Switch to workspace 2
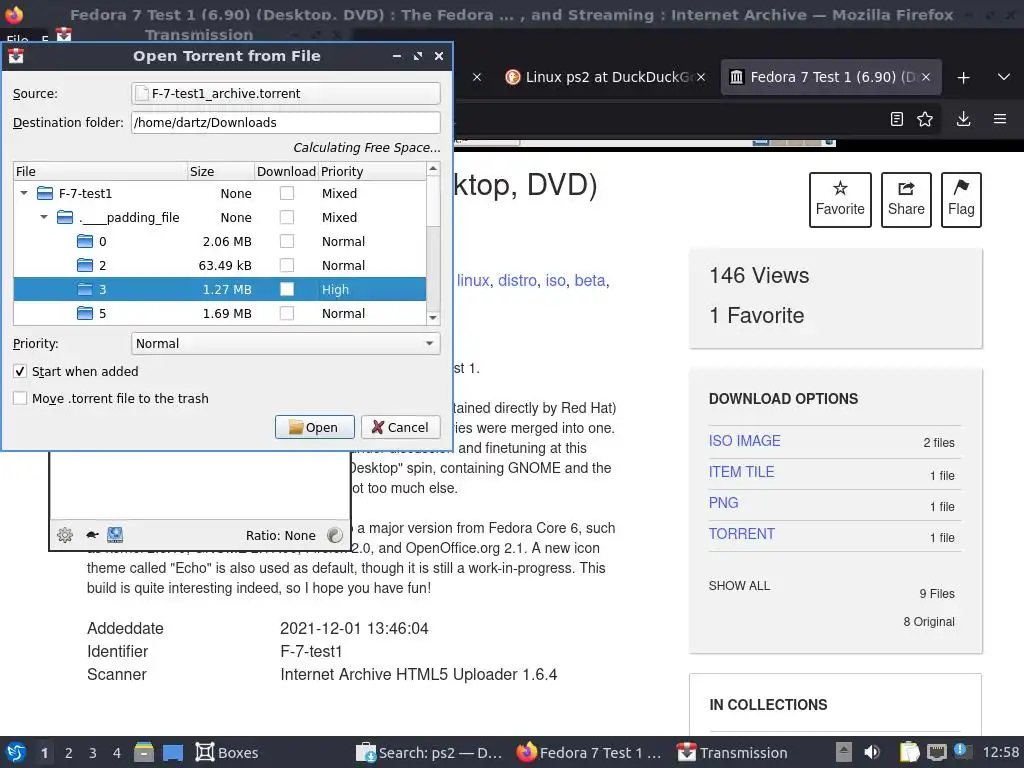 pos(69,753)
